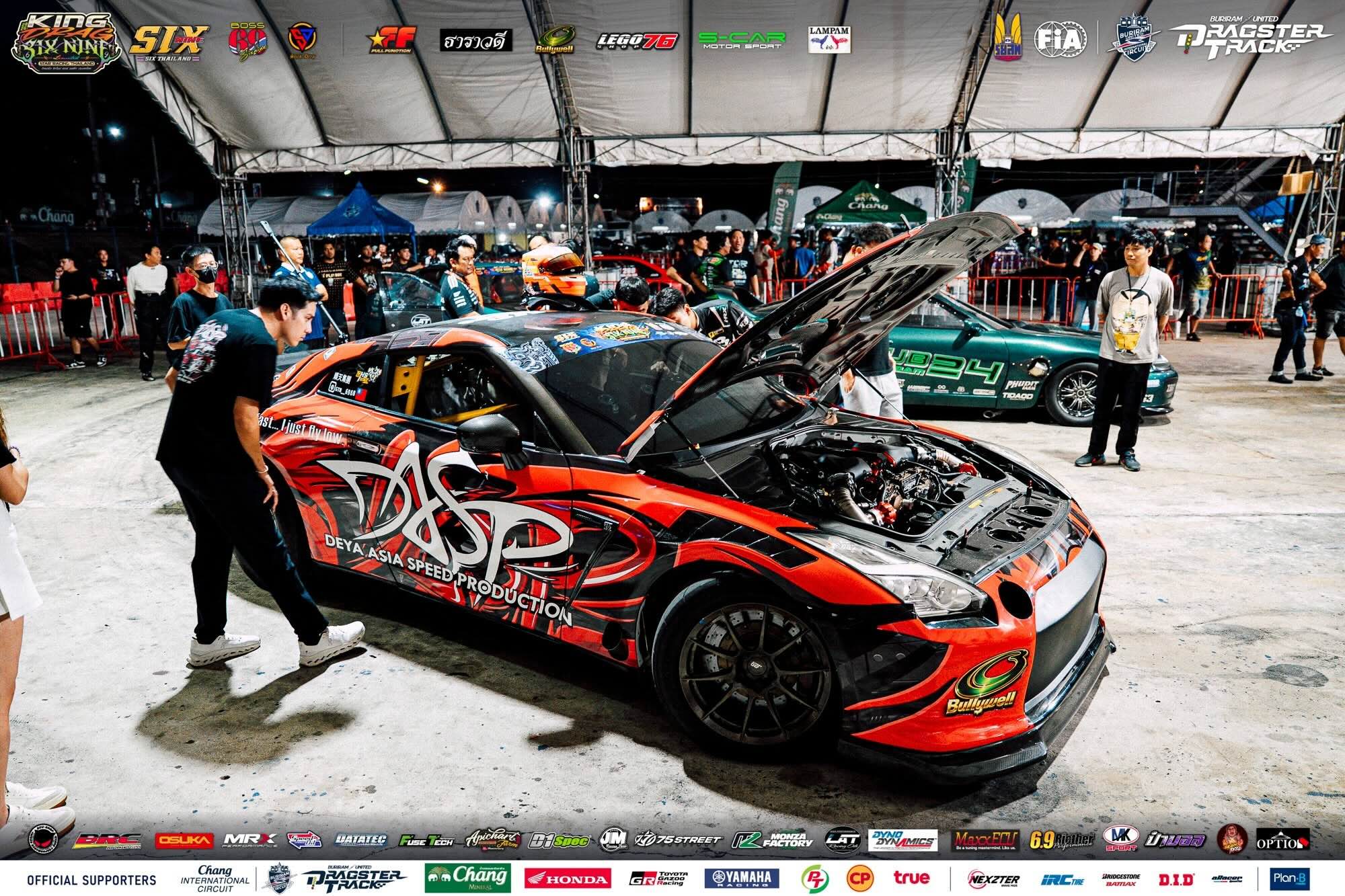Screen dimensions: 1345x896
Task: Click the MaxxECU sponsor logo
Action: [x=985, y=840]
